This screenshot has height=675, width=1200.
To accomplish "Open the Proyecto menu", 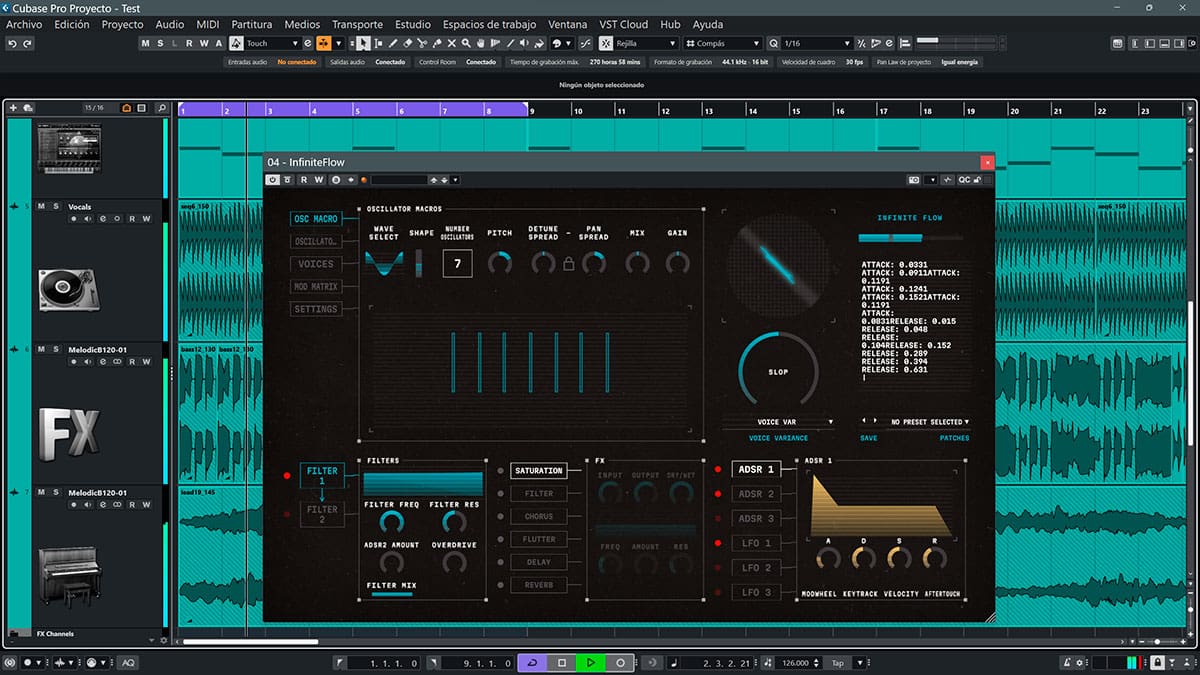I will coord(123,24).
